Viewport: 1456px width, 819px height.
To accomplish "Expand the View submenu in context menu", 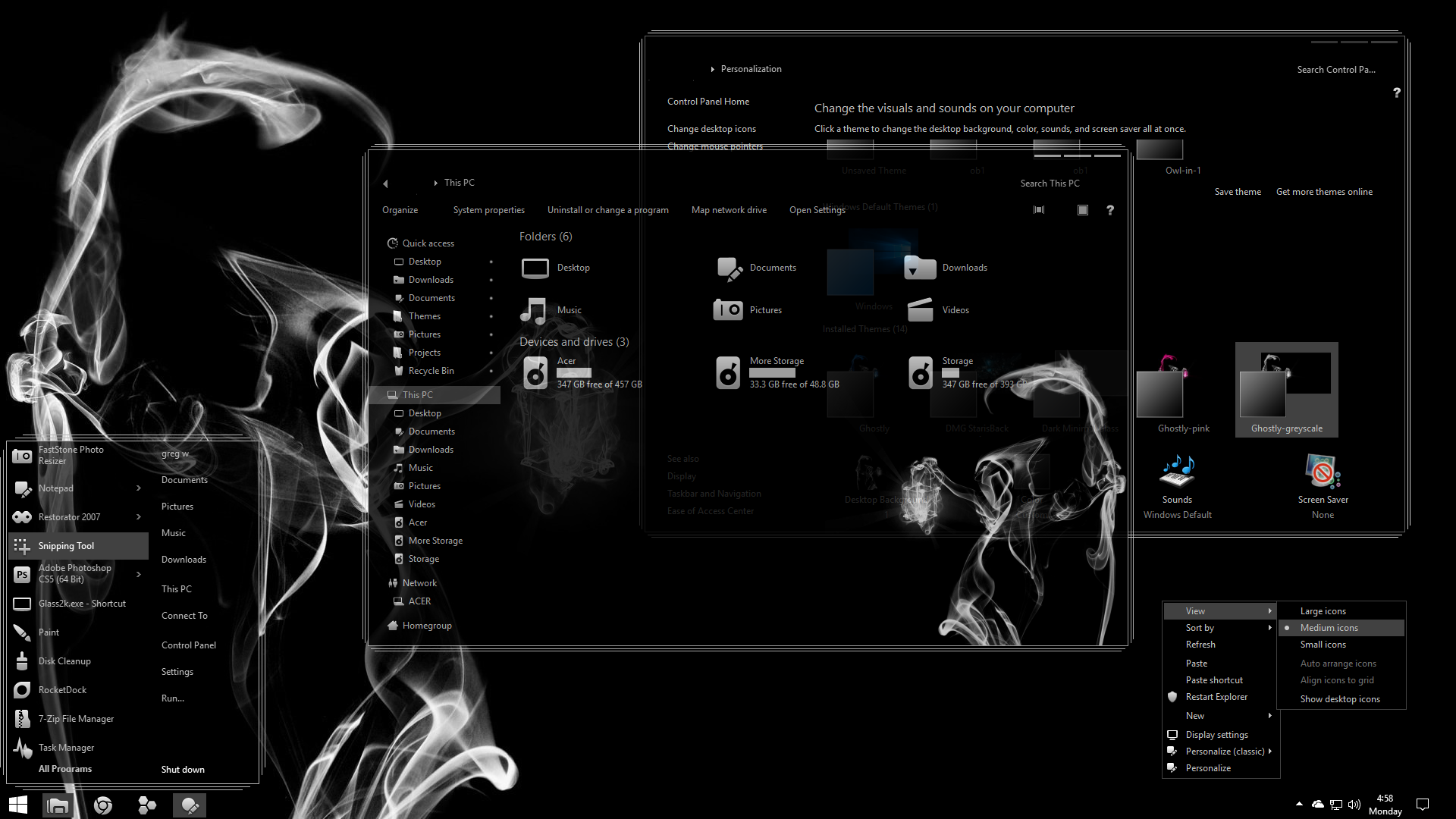I will [x=1220, y=610].
